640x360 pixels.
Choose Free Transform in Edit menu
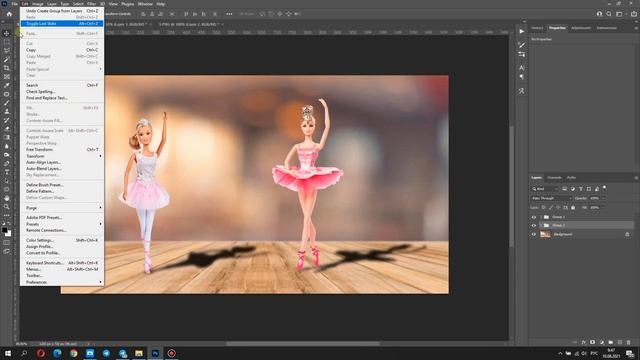62,149
